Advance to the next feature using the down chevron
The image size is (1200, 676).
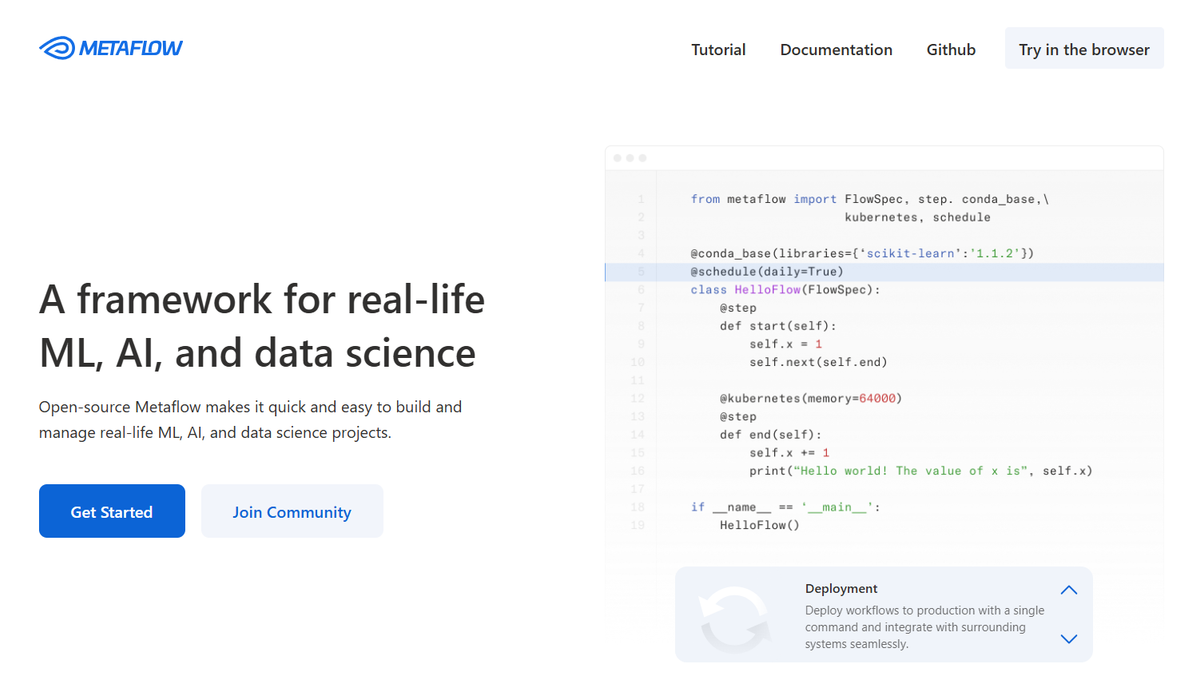[x=1068, y=639]
